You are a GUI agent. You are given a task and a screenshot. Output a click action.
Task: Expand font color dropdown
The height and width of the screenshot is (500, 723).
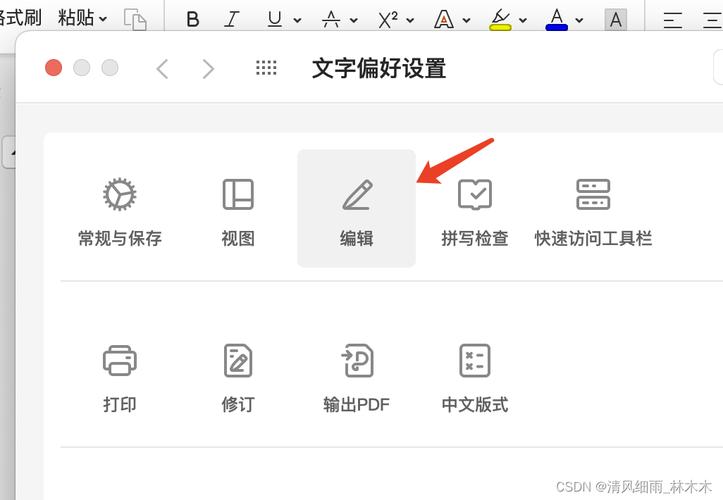579,20
